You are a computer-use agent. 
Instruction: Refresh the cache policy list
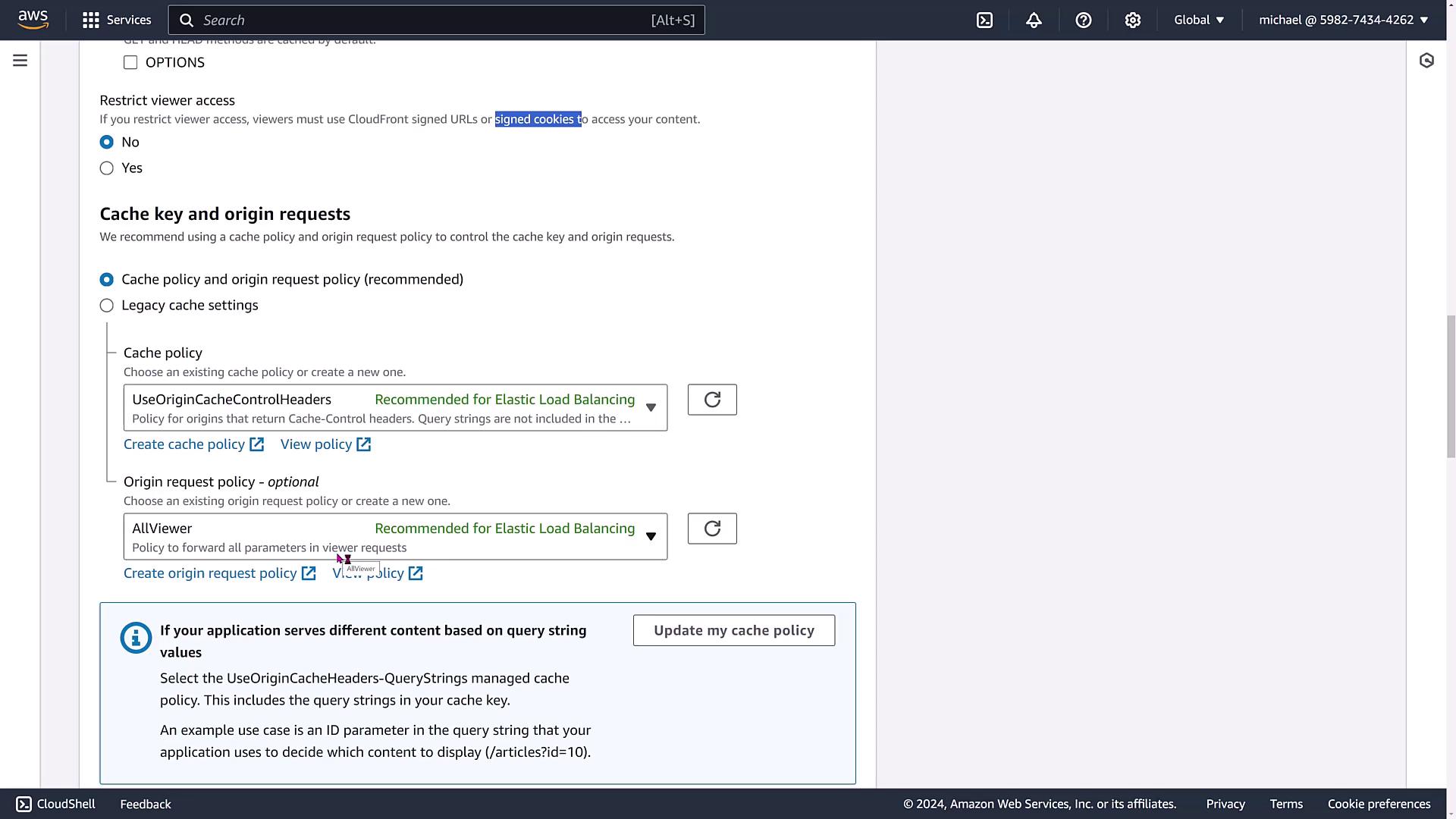711,400
